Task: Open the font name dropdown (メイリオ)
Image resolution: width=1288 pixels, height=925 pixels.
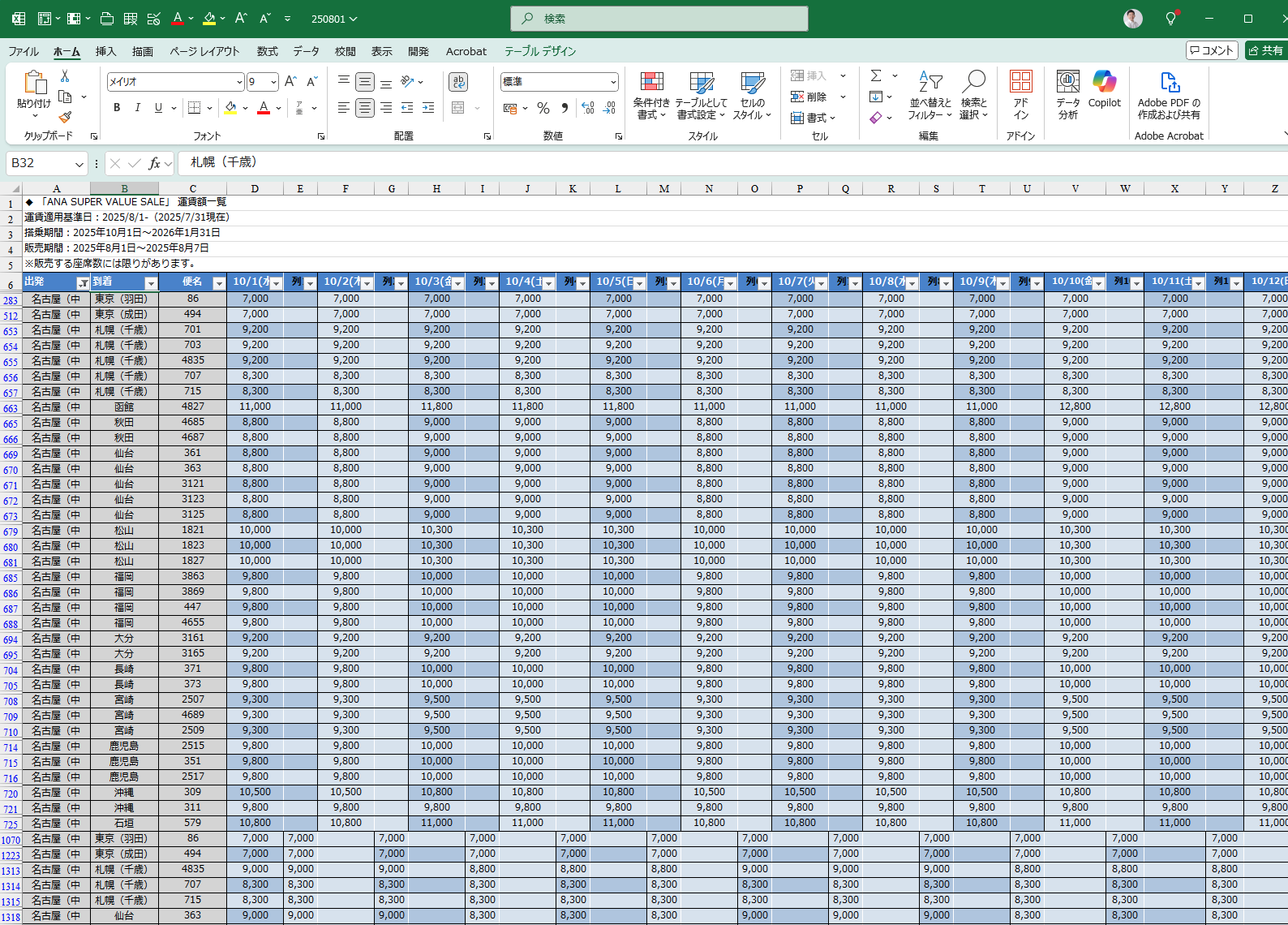Action: tap(239, 82)
